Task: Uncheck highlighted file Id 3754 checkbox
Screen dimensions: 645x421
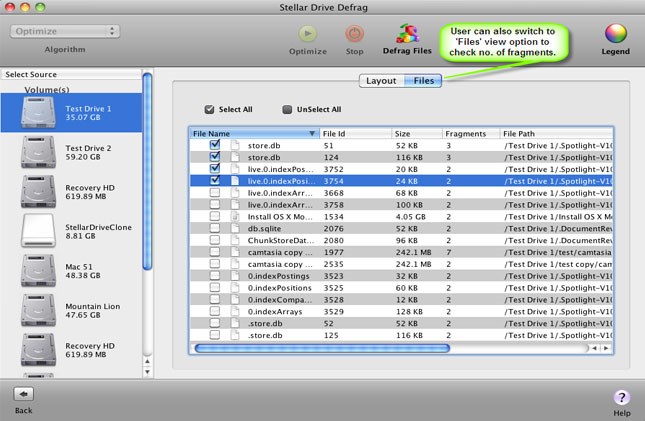Action: [215, 181]
